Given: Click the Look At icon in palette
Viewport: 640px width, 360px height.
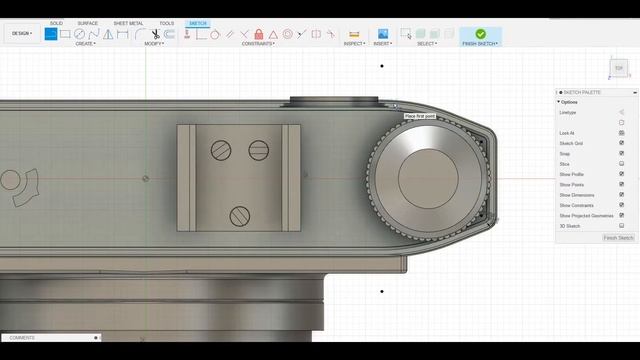Looking at the screenshot, I should click(x=622, y=133).
